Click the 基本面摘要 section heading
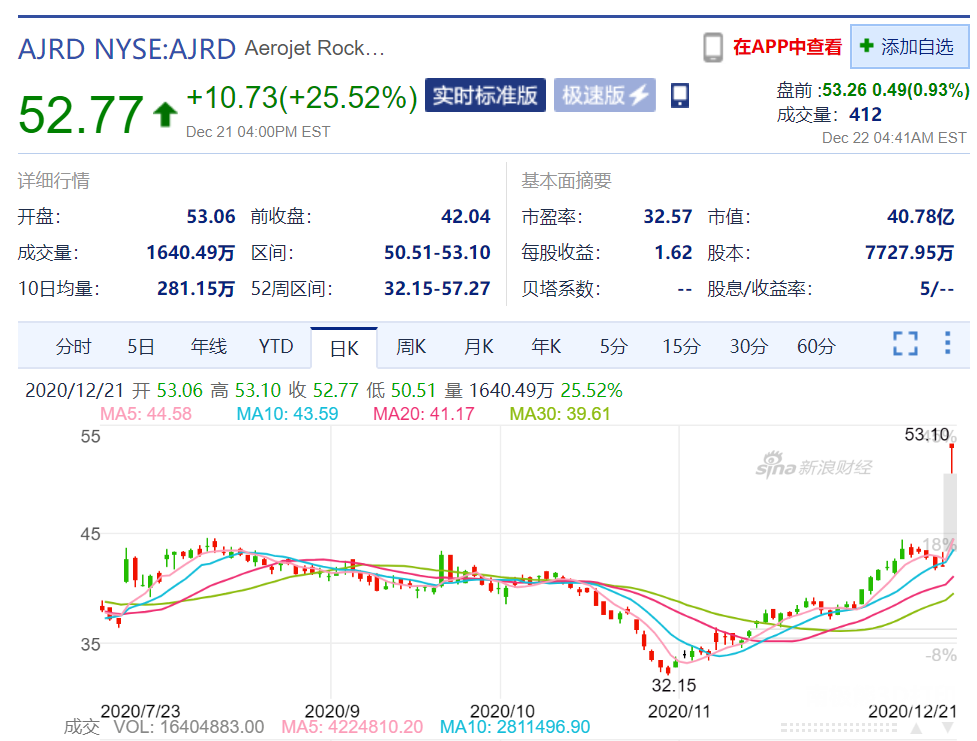The image size is (977, 741). pyautogui.click(x=566, y=181)
